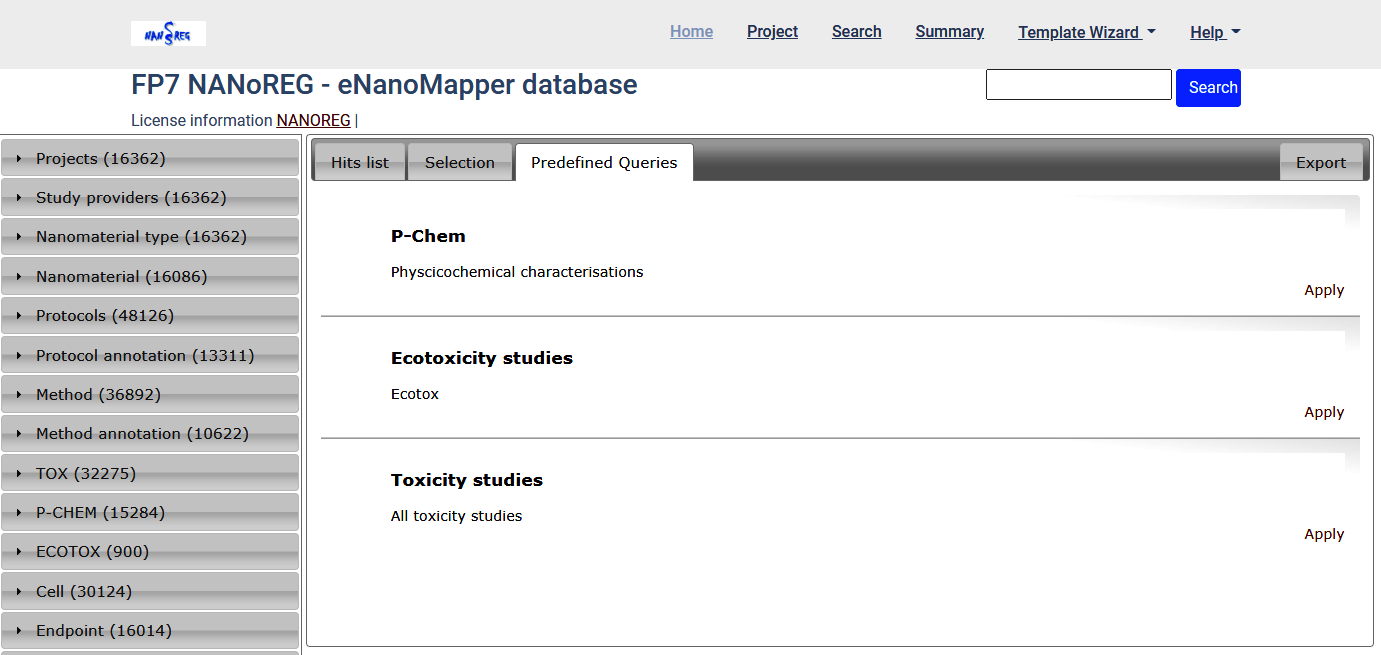Expand the Projects (16362) facet
Image resolution: width=1381 pixels, height=655 pixels.
click(x=101, y=159)
